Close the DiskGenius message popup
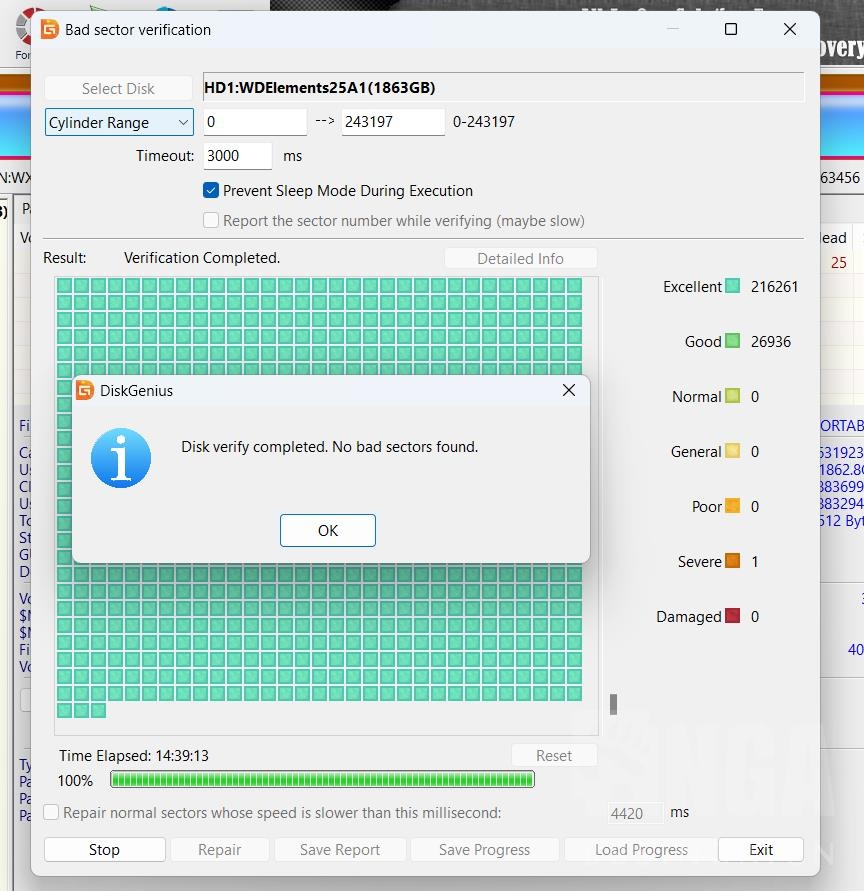864x891 pixels. point(569,391)
